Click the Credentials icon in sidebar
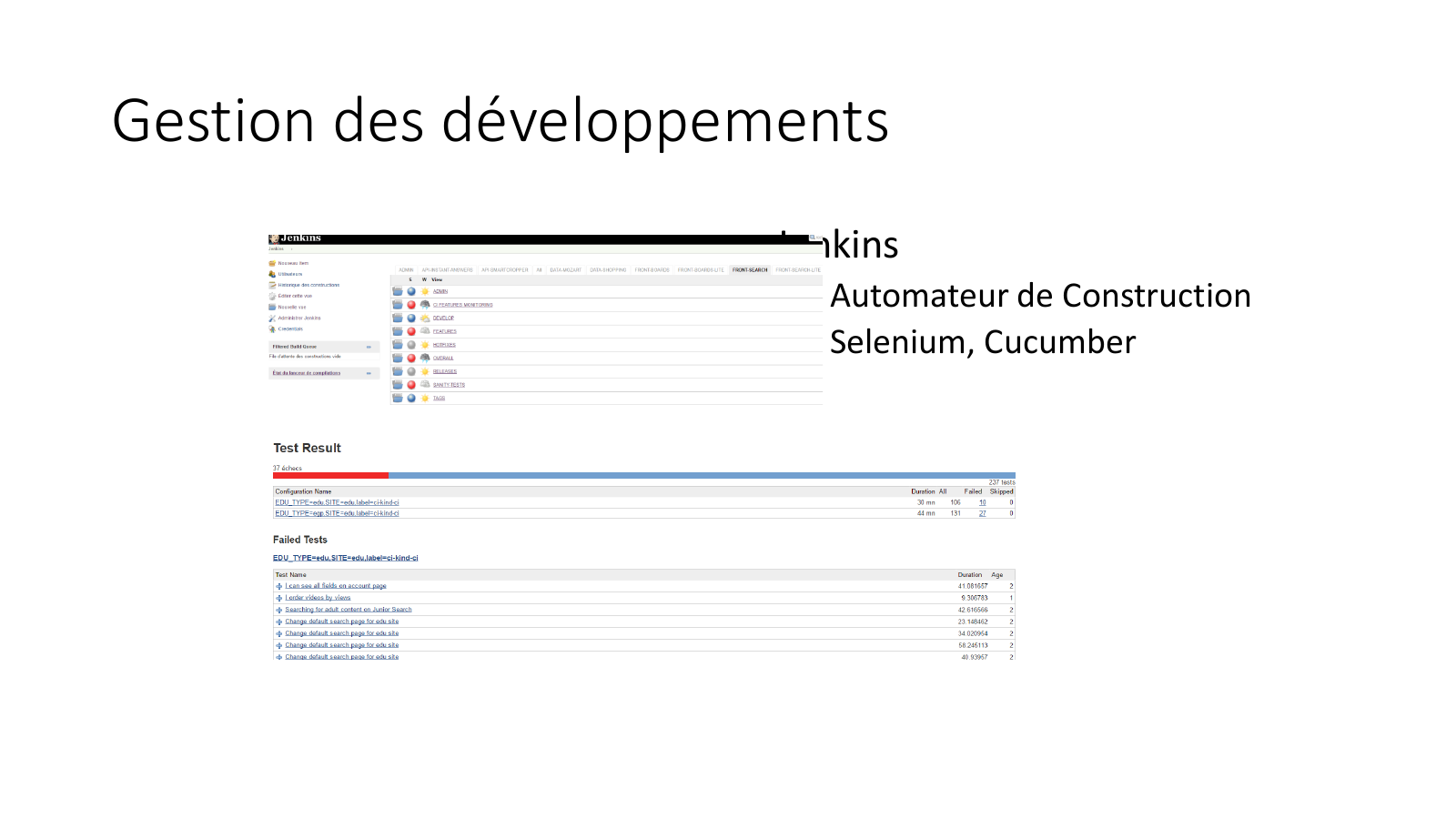This screenshot has height=819, width=1456. point(272,329)
